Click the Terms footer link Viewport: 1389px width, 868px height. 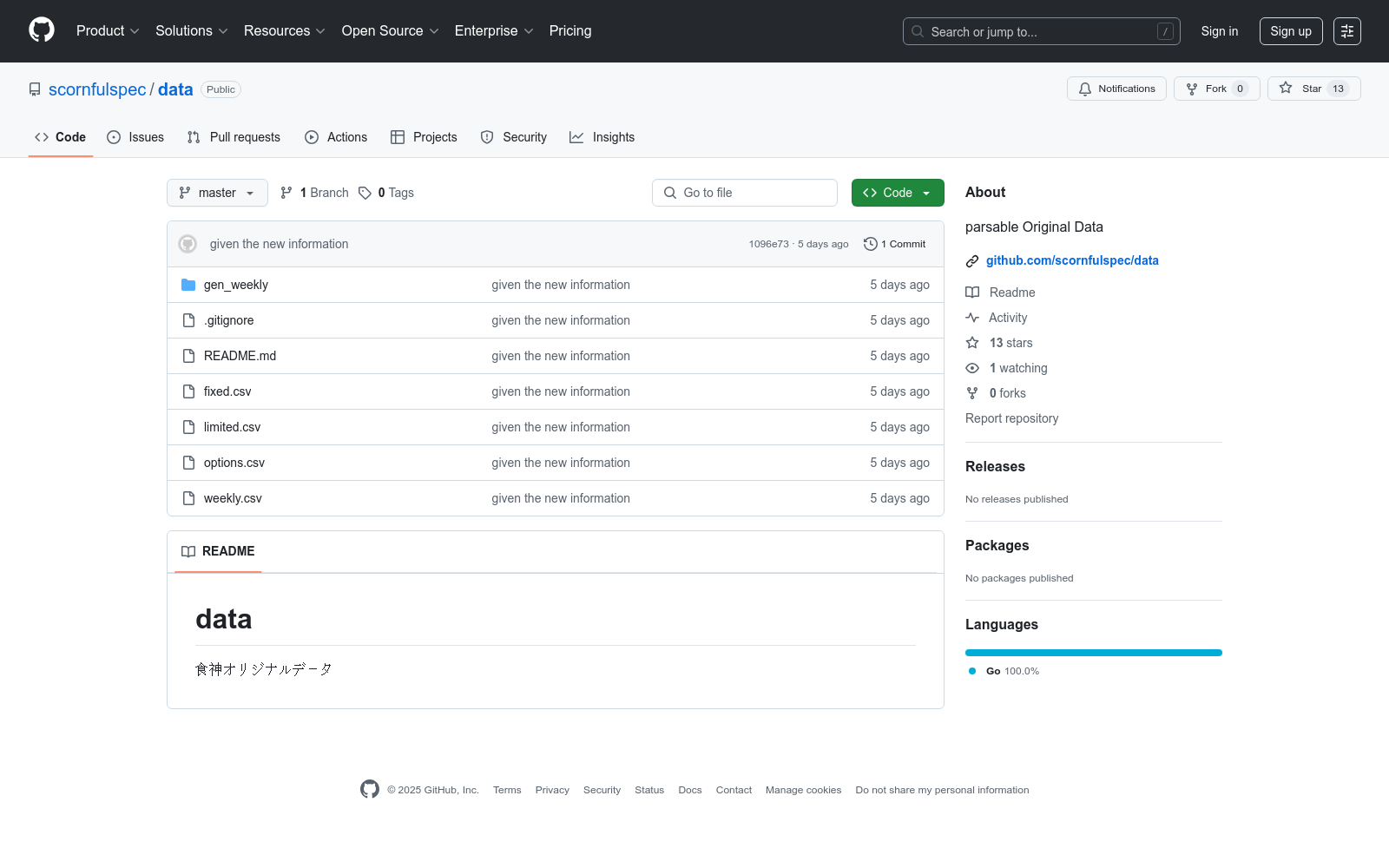coord(507,790)
